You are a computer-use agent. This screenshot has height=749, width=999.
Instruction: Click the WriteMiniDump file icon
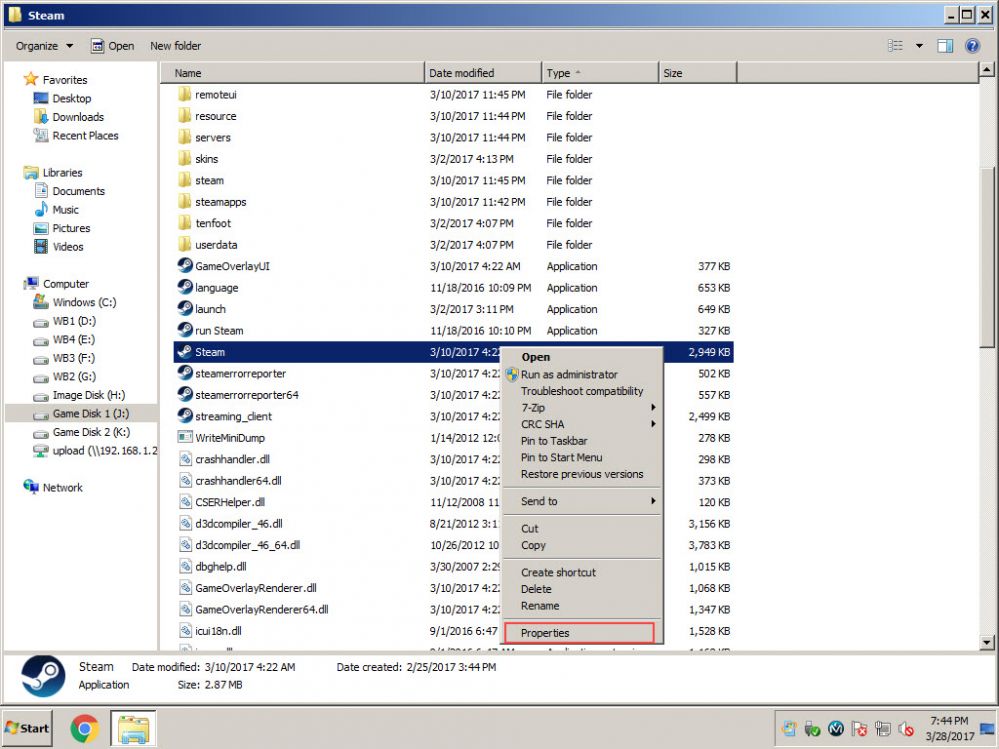pyautogui.click(x=185, y=438)
